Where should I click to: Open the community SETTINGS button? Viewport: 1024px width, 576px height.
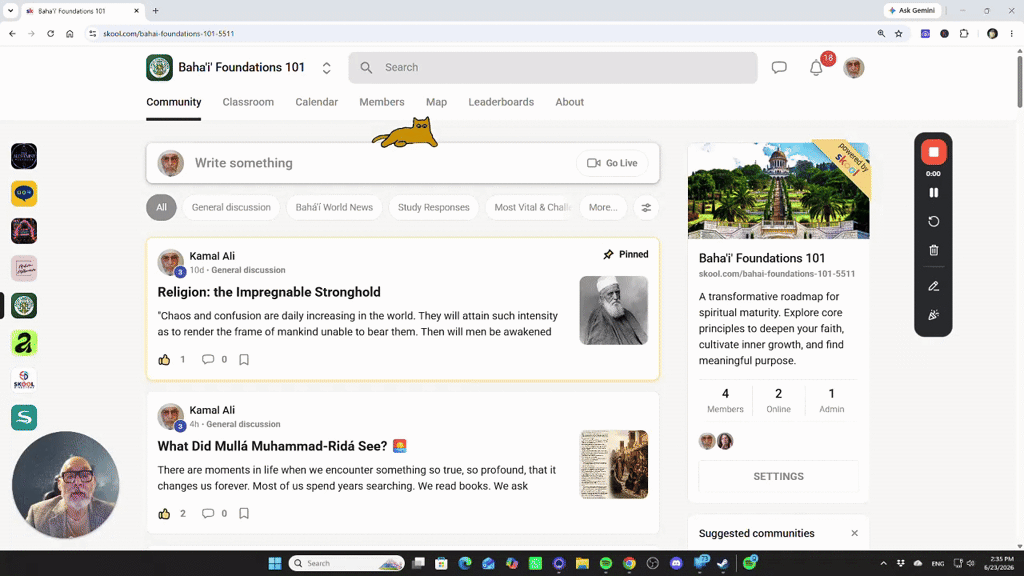coord(778,477)
